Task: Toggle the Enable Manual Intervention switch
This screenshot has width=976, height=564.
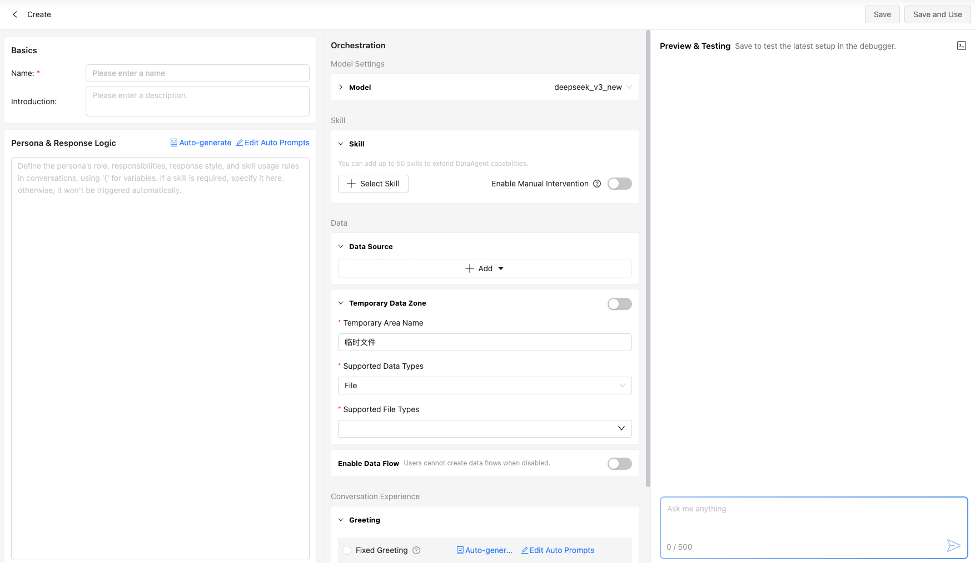Action: click(x=619, y=184)
